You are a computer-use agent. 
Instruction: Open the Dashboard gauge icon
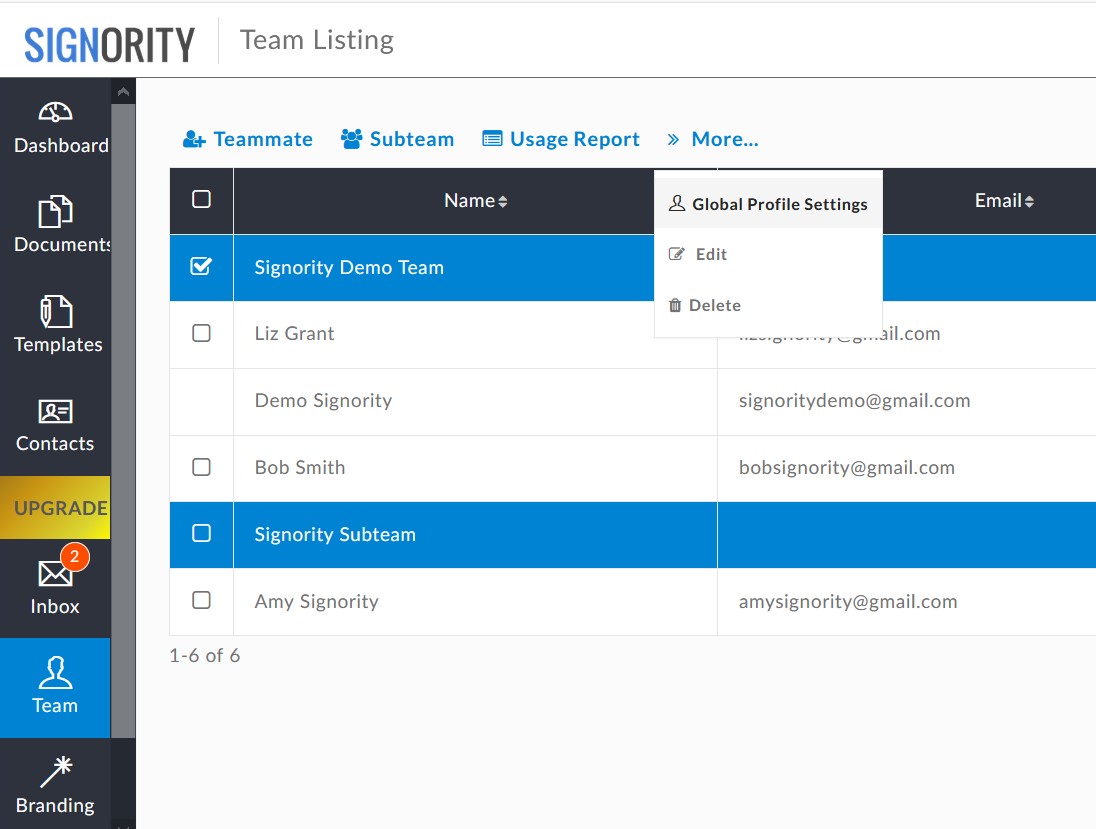click(55, 113)
